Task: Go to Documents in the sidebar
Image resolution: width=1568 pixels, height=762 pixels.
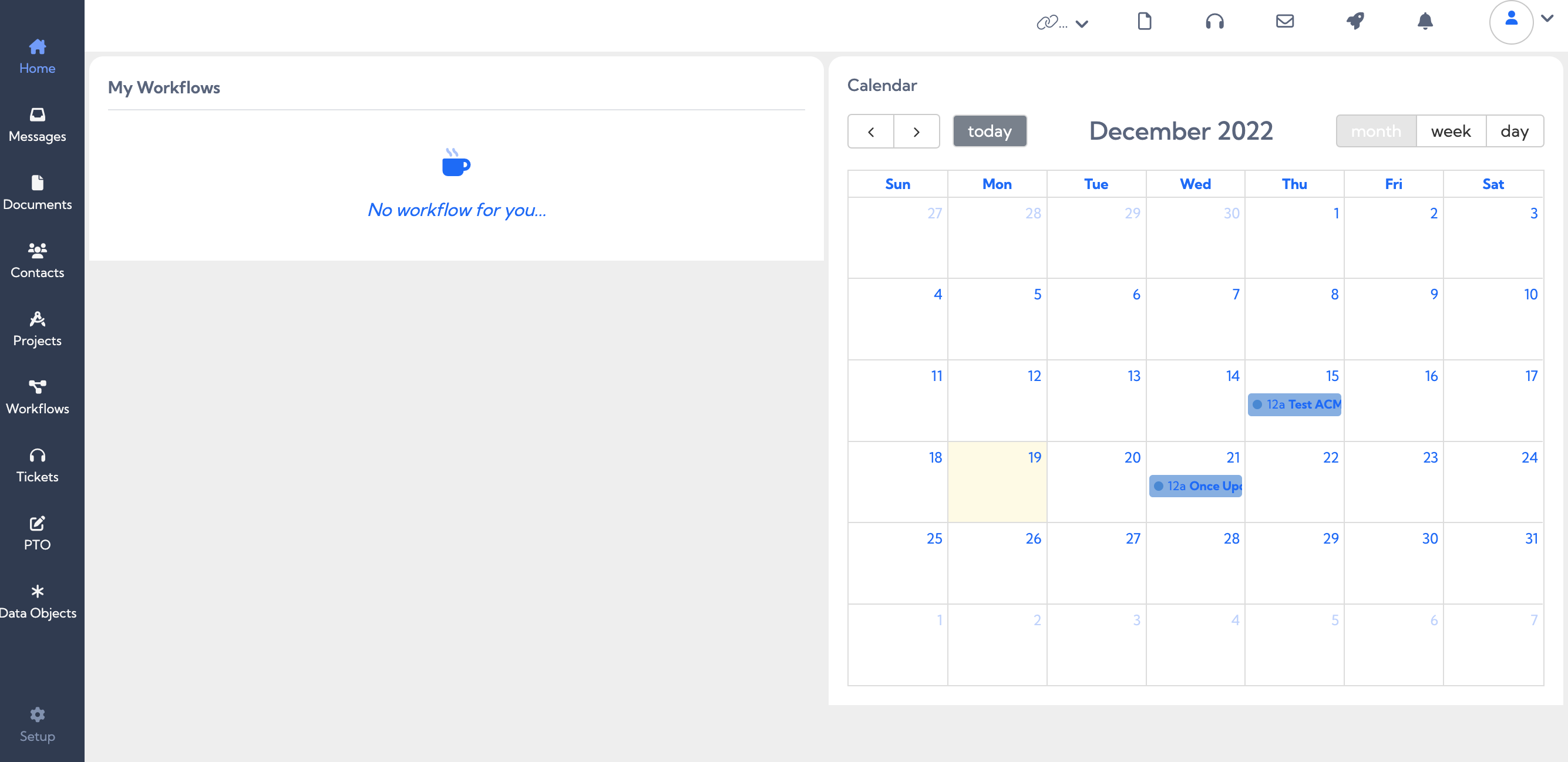Action: click(x=37, y=193)
